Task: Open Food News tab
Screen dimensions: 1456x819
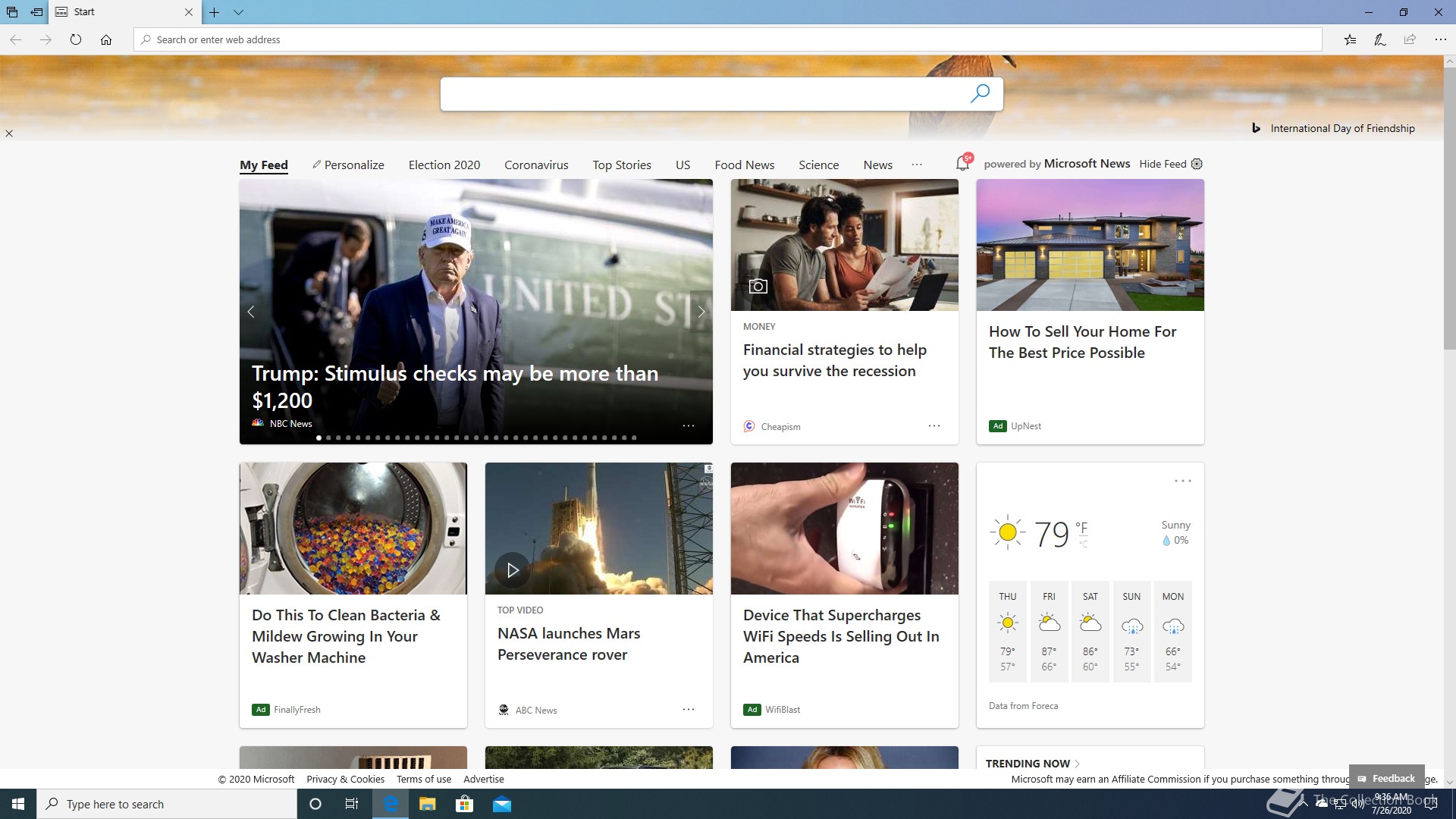Action: pyautogui.click(x=745, y=165)
